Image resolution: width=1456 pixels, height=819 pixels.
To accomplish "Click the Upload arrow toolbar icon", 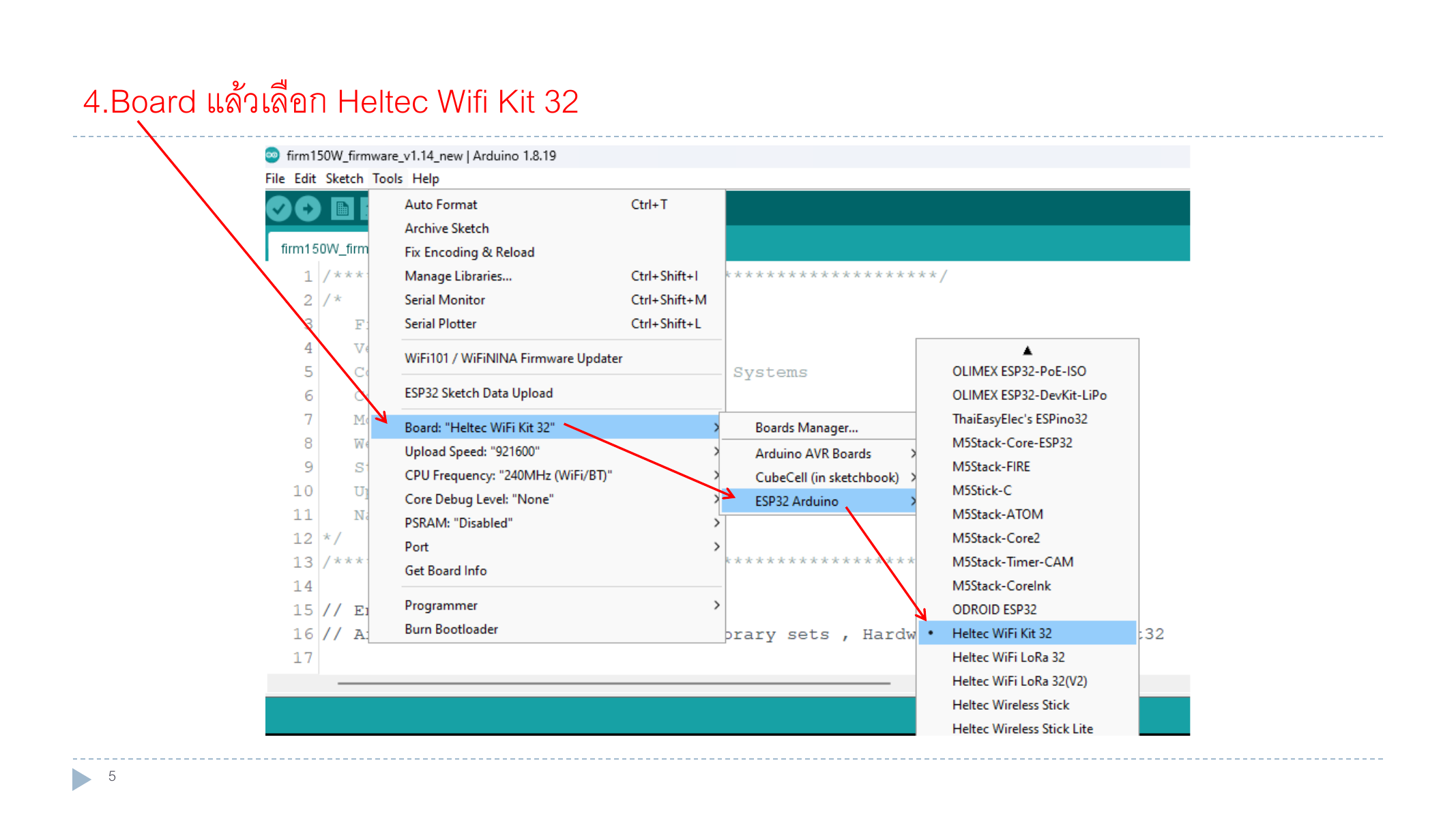I will (308, 208).
